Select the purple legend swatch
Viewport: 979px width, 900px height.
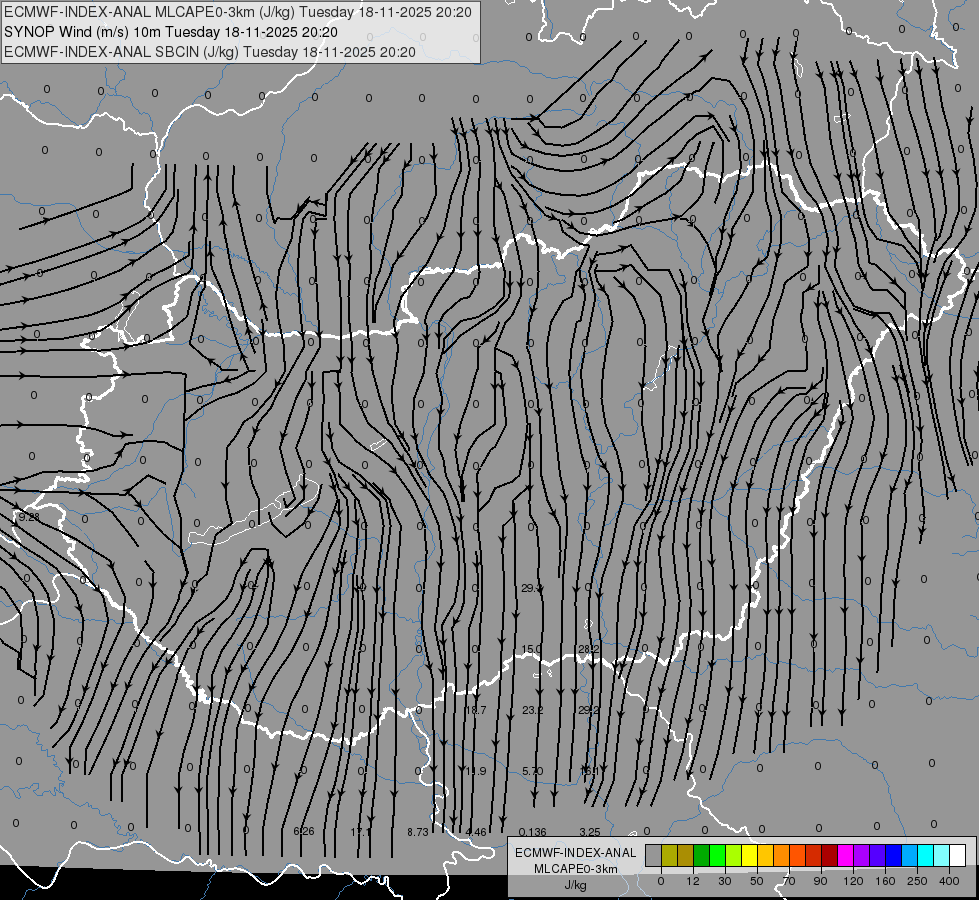pos(862,856)
